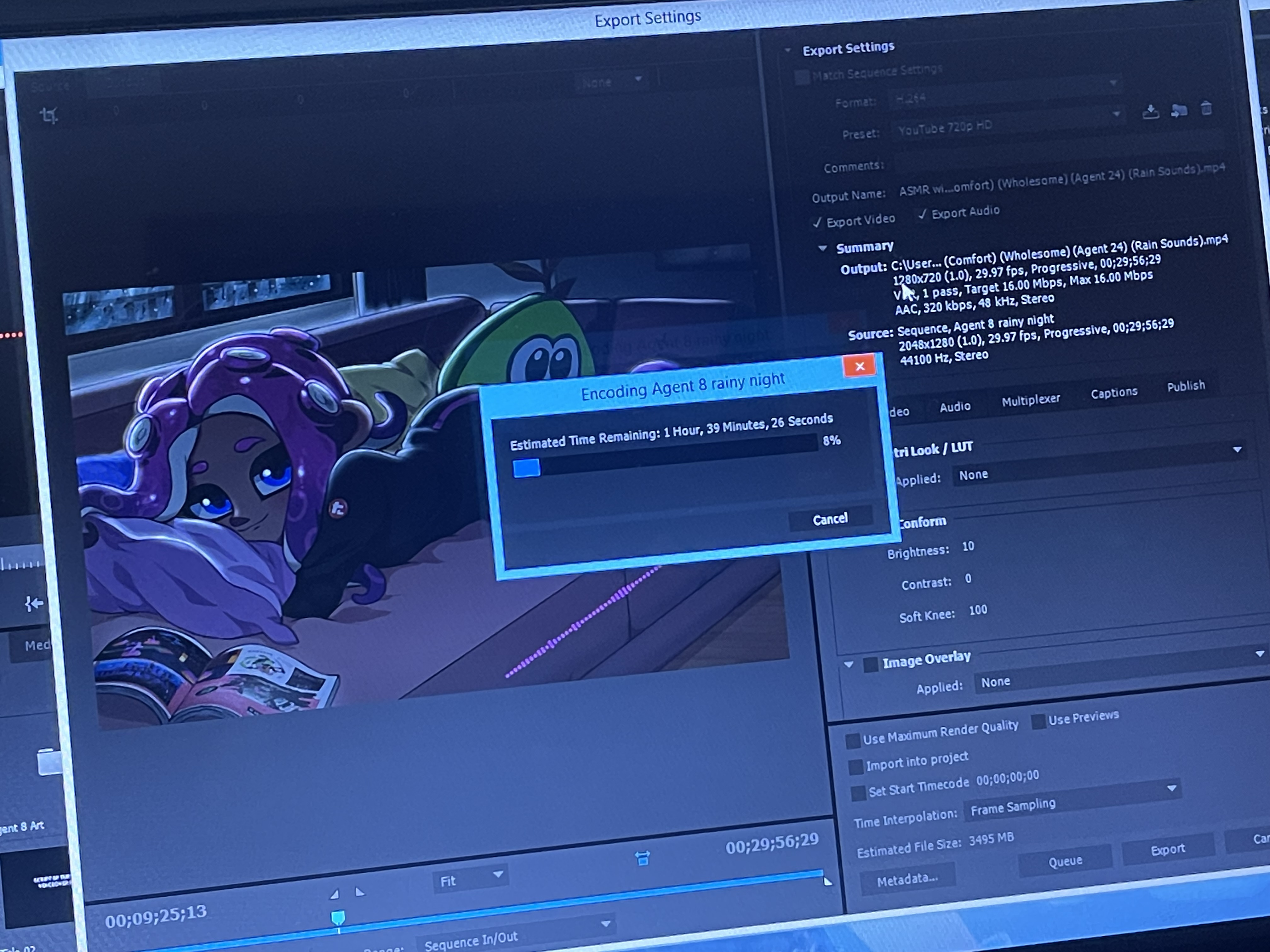The image size is (1270, 952).
Task: Check the Use Previews checkbox
Action: (1038, 722)
